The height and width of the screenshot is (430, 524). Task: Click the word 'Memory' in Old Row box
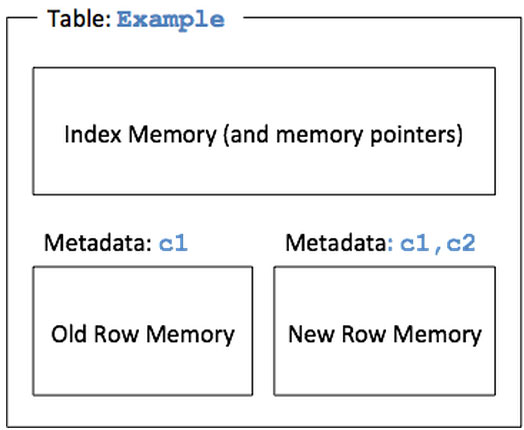190,335
